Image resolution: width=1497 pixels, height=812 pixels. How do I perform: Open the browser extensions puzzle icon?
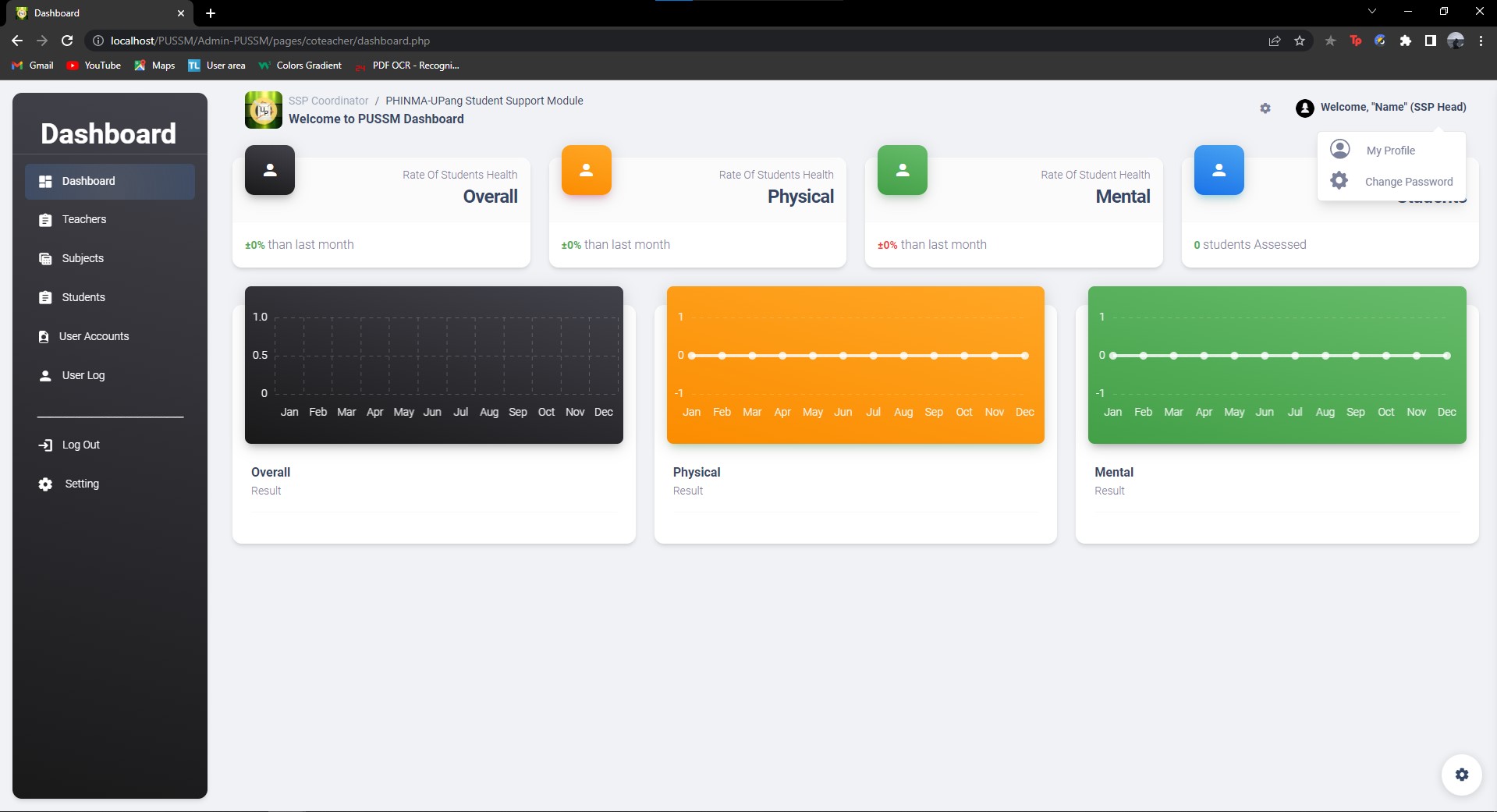coord(1405,41)
